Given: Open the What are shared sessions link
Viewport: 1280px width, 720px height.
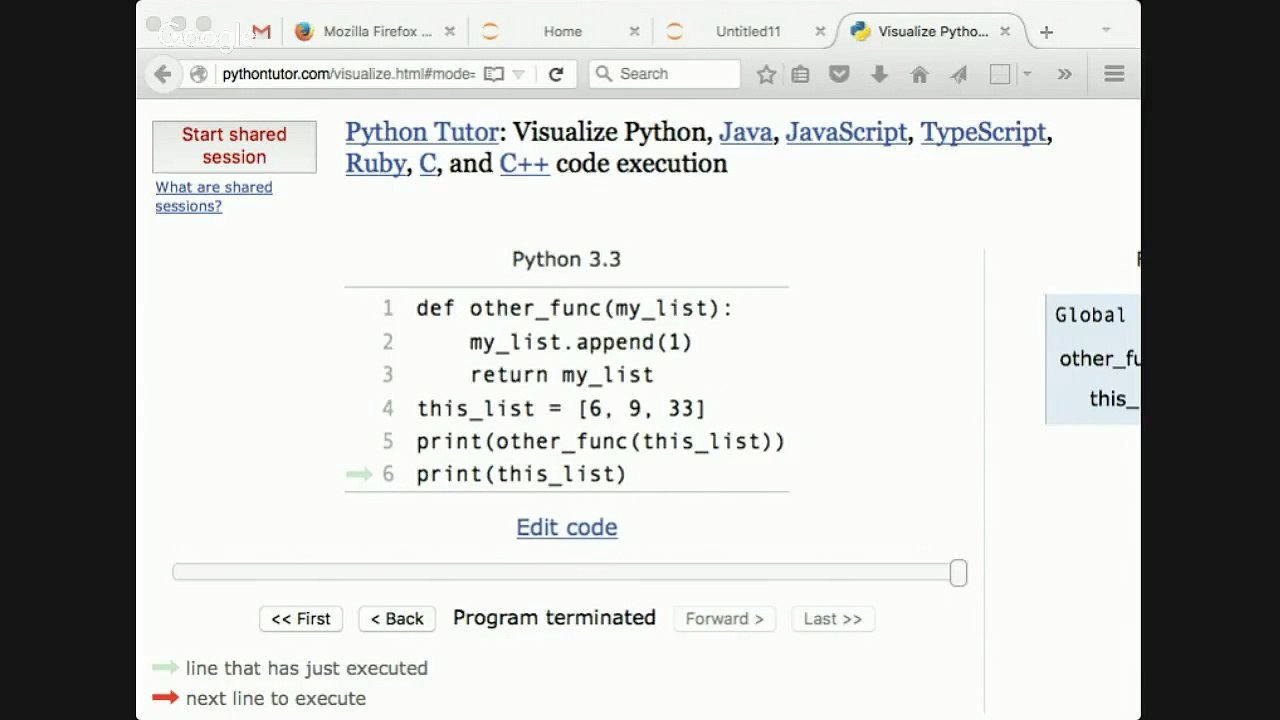Looking at the screenshot, I should [x=213, y=196].
